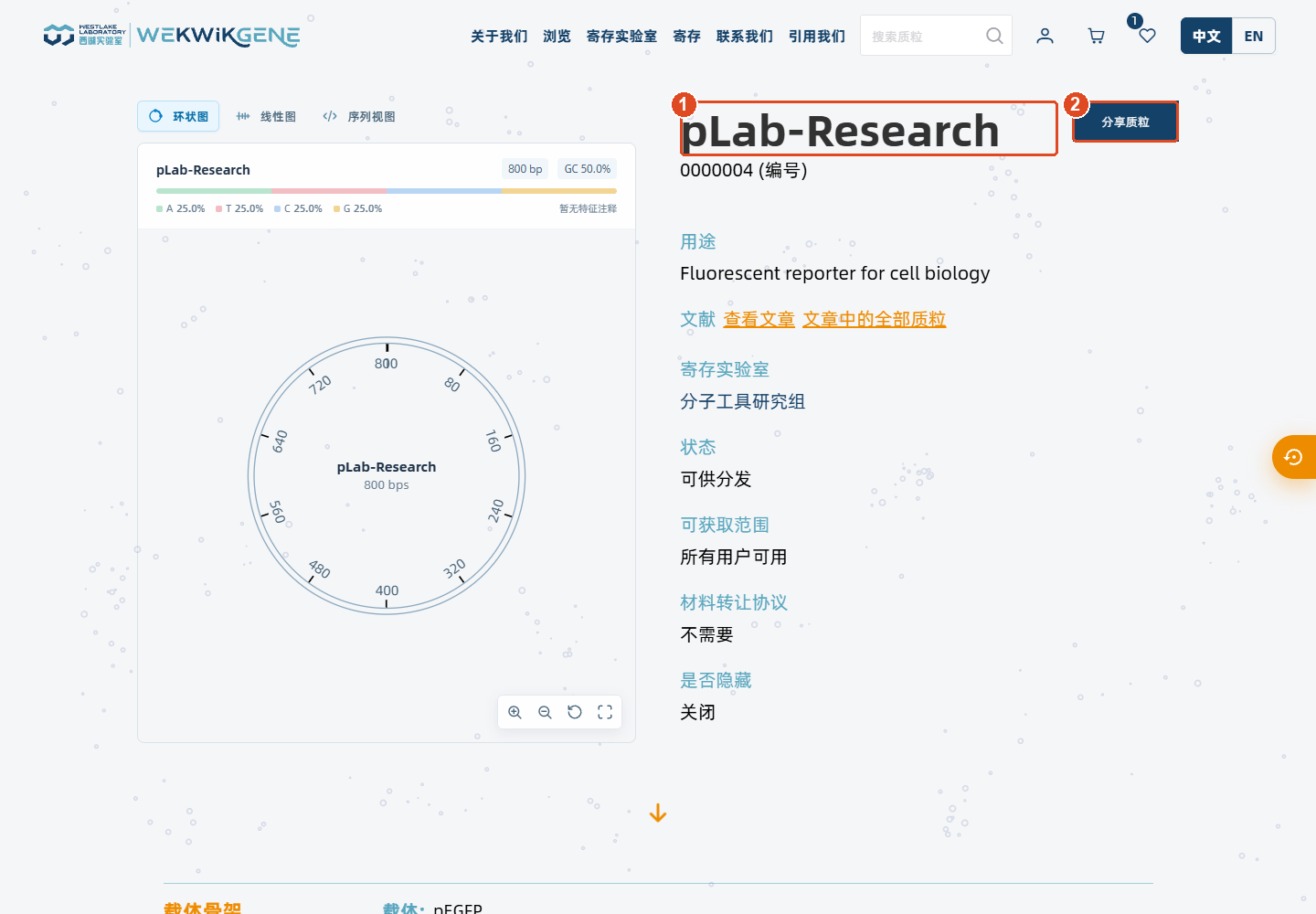
Task: Click the pLab-Research label in map center
Action: (x=387, y=467)
